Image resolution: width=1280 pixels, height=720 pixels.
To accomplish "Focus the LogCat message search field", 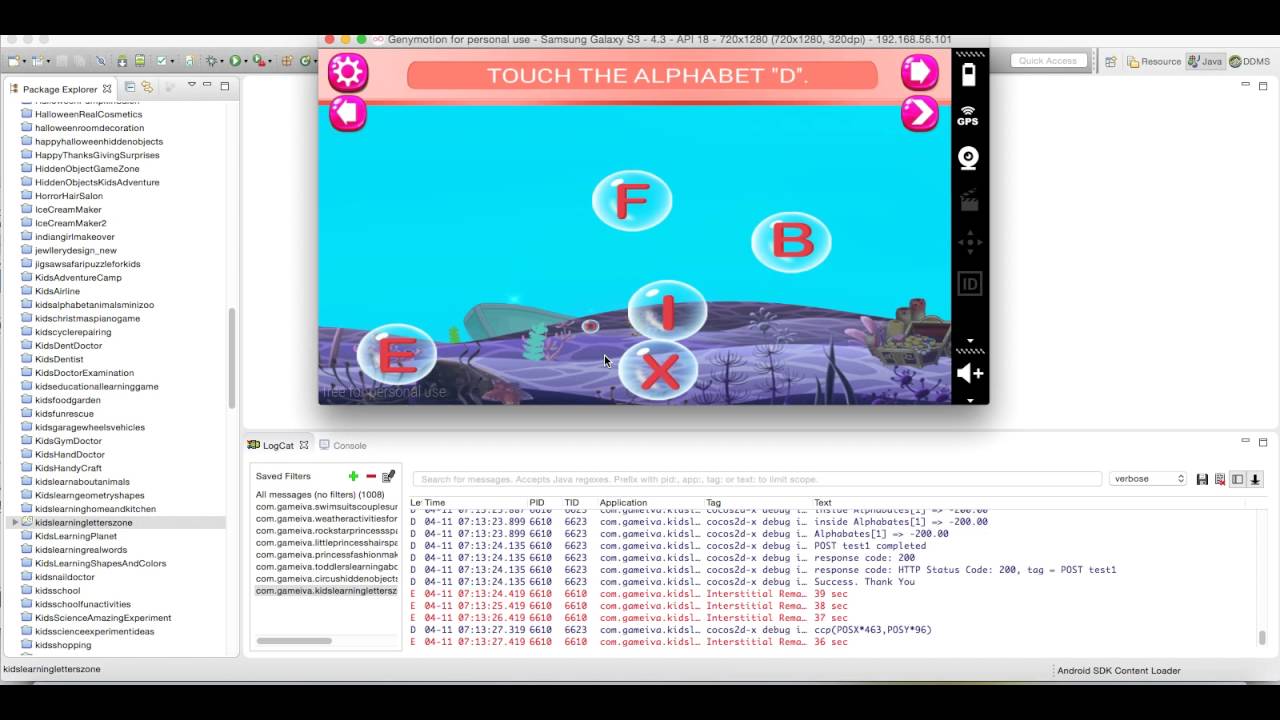I will point(757,479).
